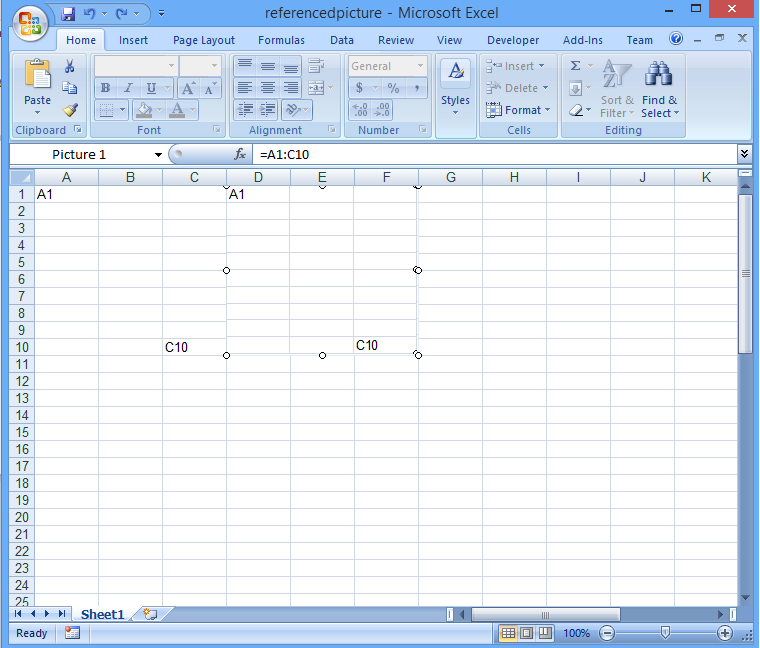Open the Microsoft Excel Help icon
The width and height of the screenshot is (760, 648).
click(676, 39)
